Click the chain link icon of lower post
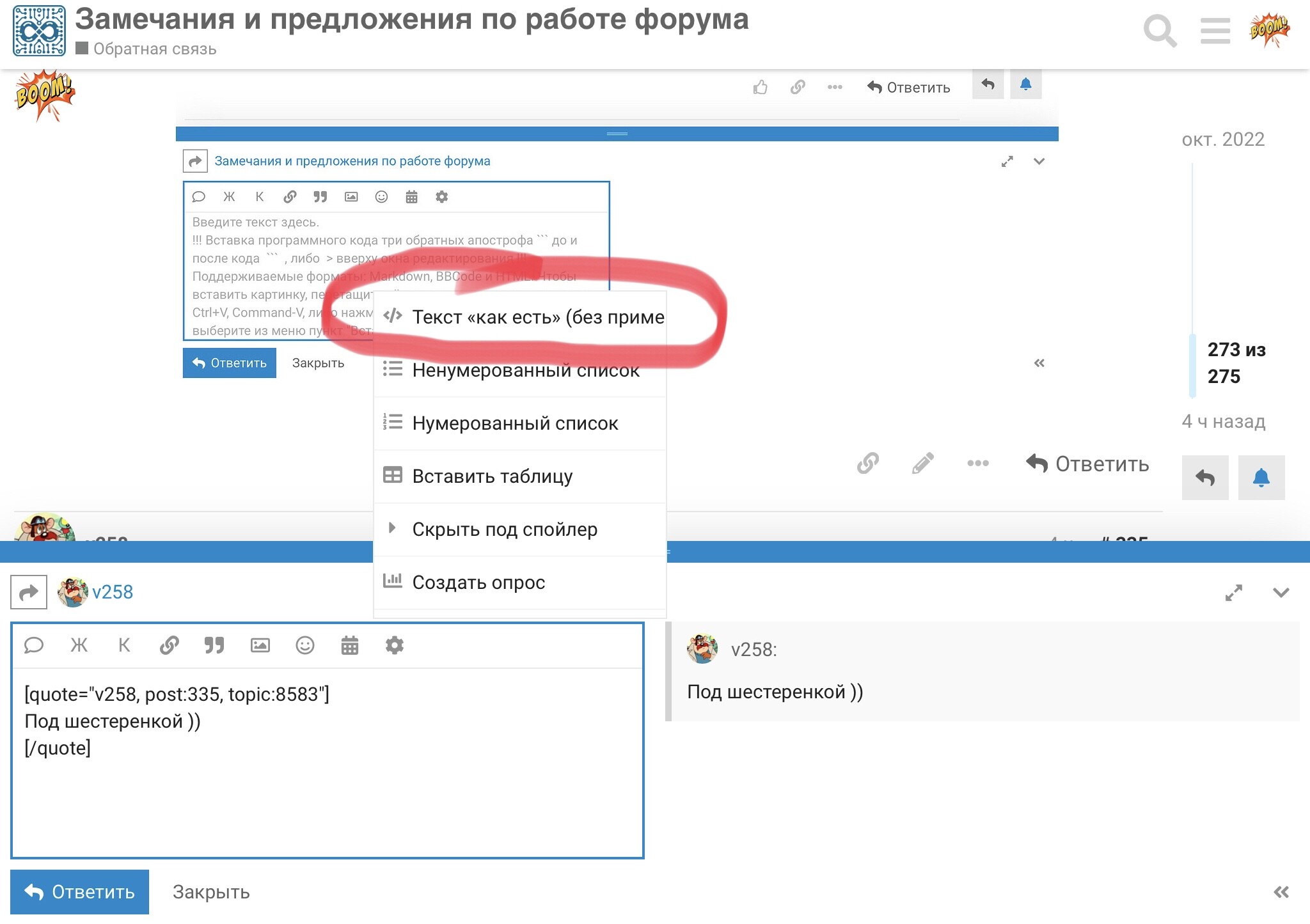 pos(868,463)
